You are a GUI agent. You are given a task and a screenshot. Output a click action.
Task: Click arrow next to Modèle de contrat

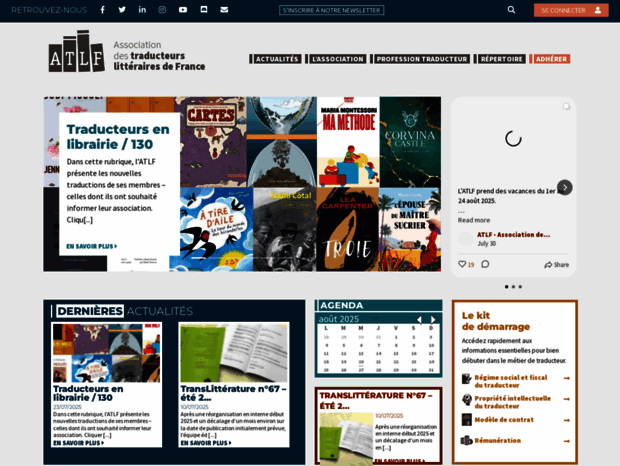coord(567,420)
